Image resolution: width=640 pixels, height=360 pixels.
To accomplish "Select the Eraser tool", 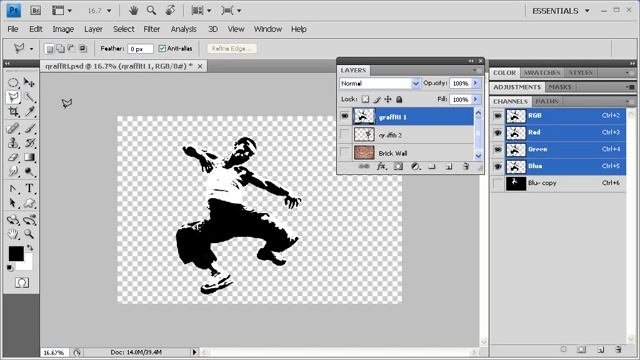I will pyautogui.click(x=13, y=157).
